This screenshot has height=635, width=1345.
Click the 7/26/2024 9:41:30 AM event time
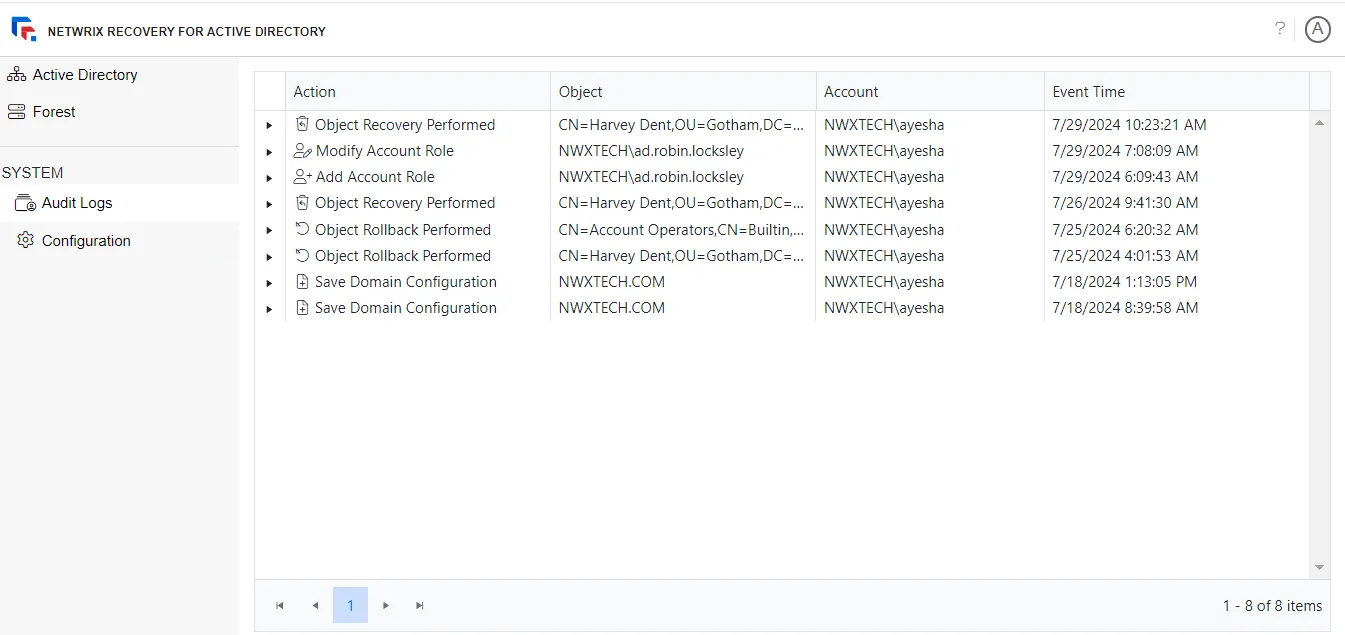tap(1125, 203)
